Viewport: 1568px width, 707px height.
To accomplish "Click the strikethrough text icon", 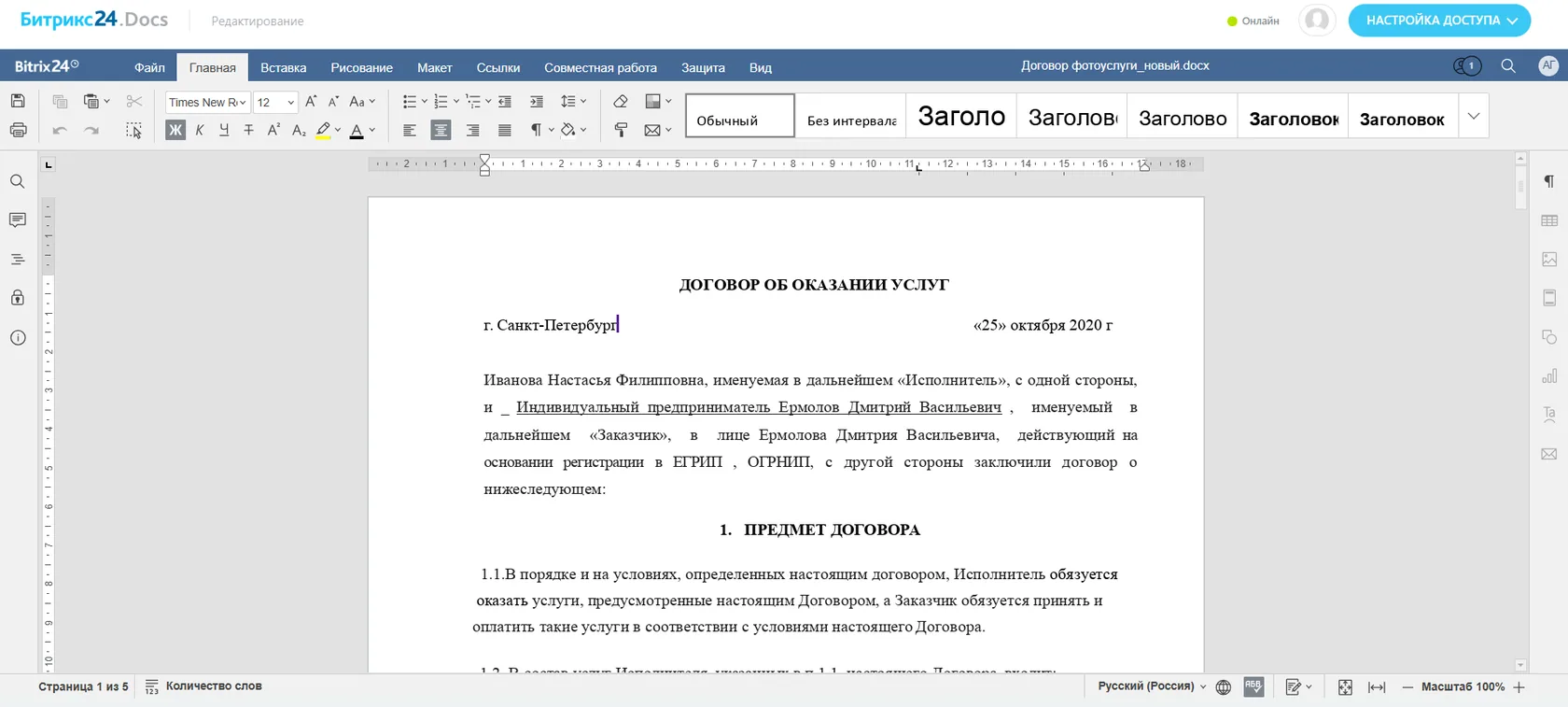I will (x=248, y=130).
